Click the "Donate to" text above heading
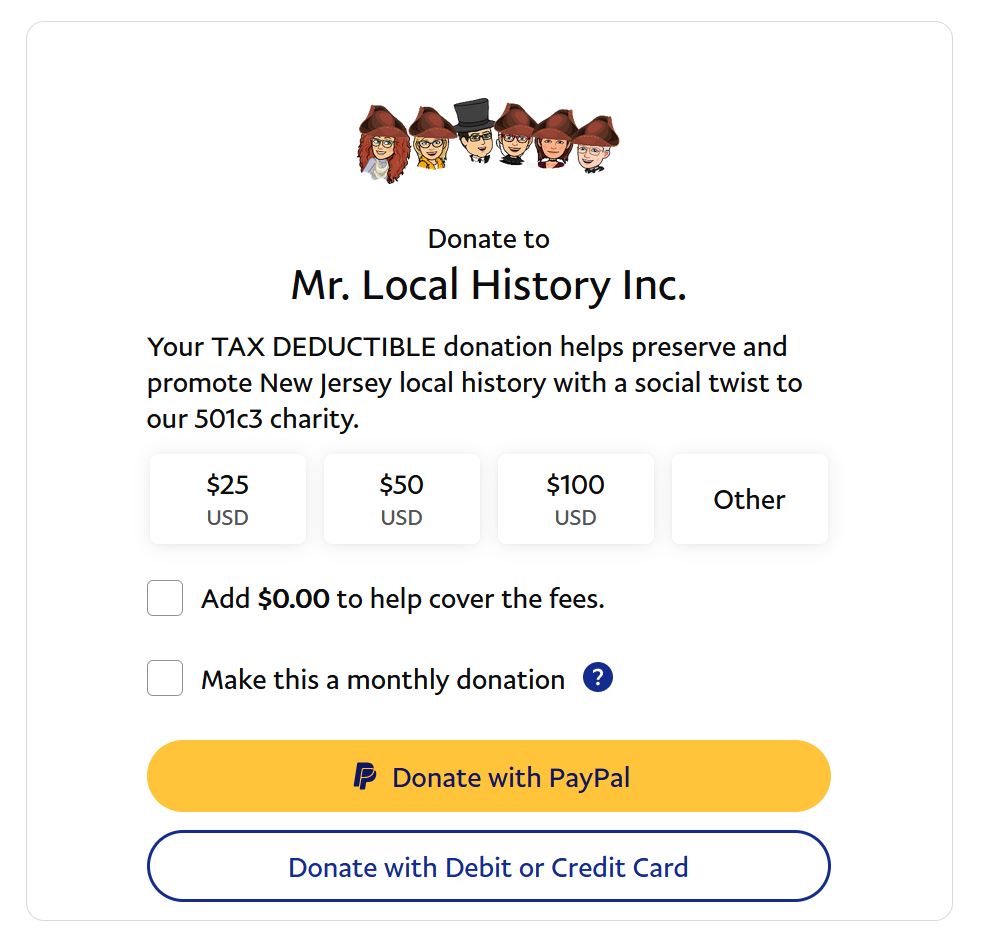 tap(489, 239)
